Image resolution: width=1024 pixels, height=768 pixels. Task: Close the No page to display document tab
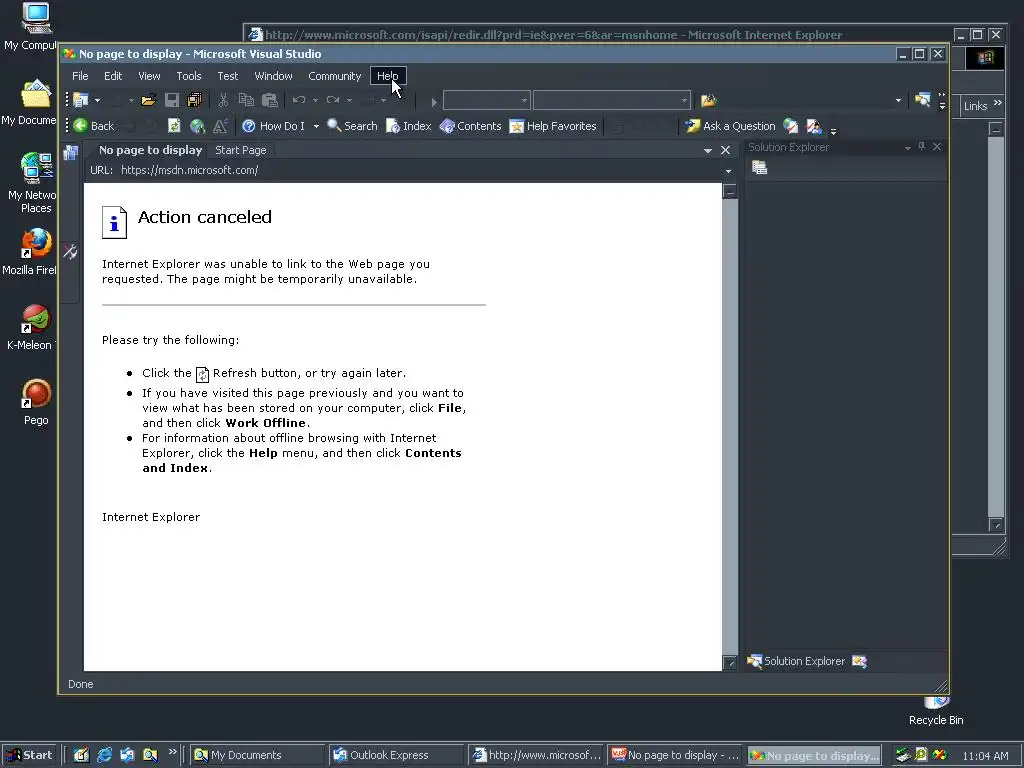[725, 150]
